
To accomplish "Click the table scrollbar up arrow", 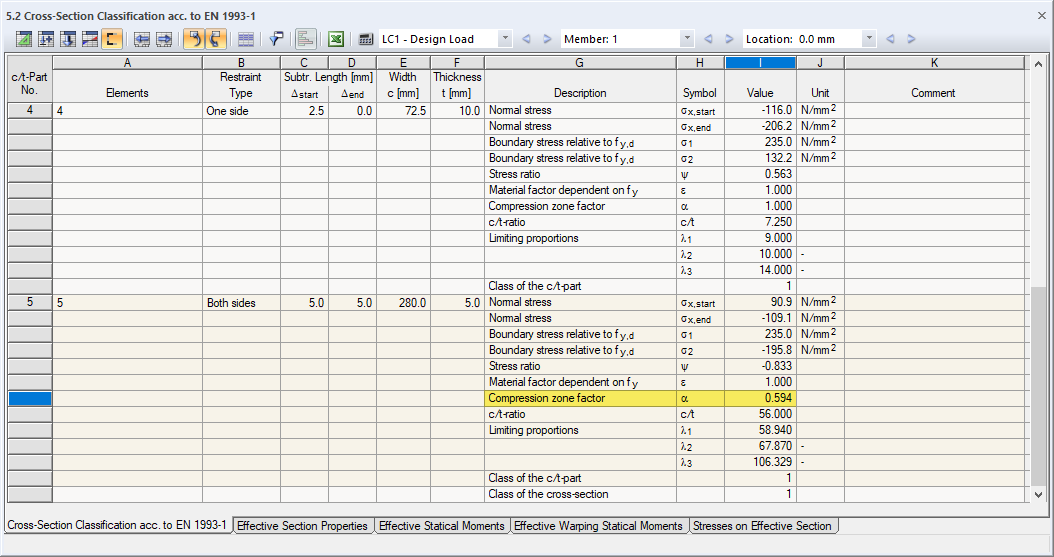I will click(1039, 65).
